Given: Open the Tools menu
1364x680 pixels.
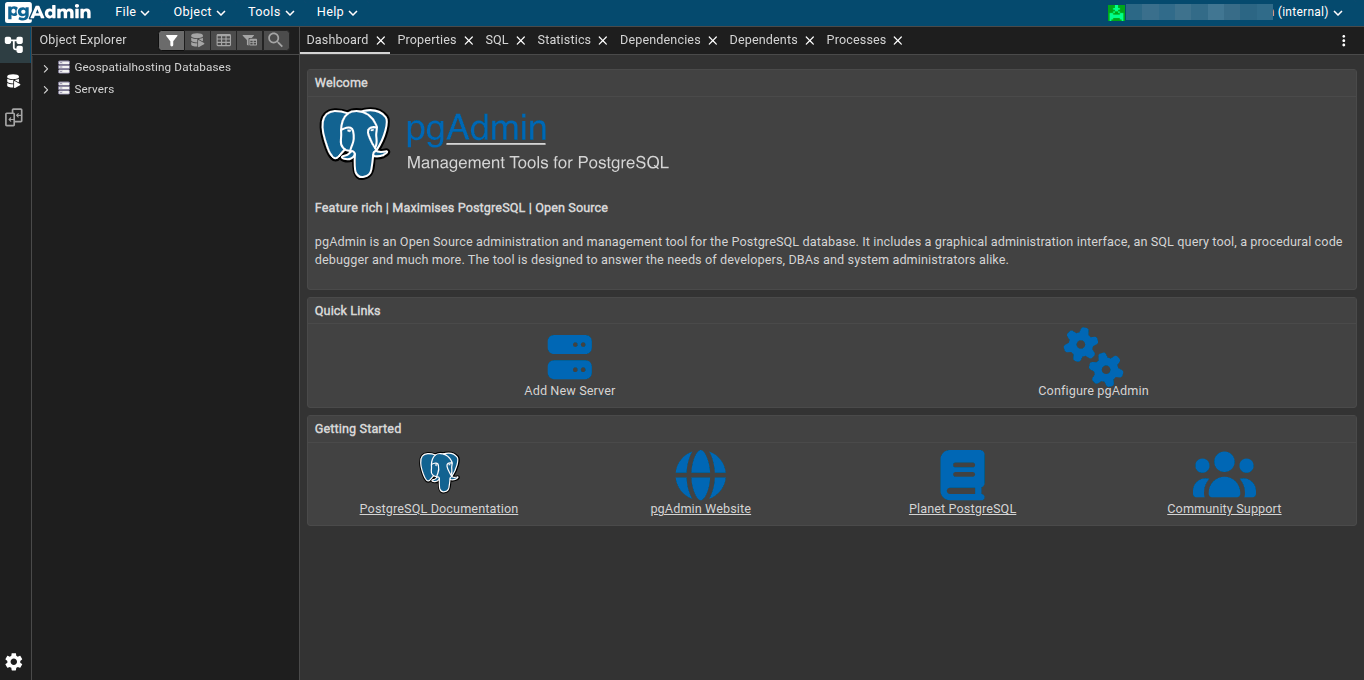Looking at the screenshot, I should point(271,12).
